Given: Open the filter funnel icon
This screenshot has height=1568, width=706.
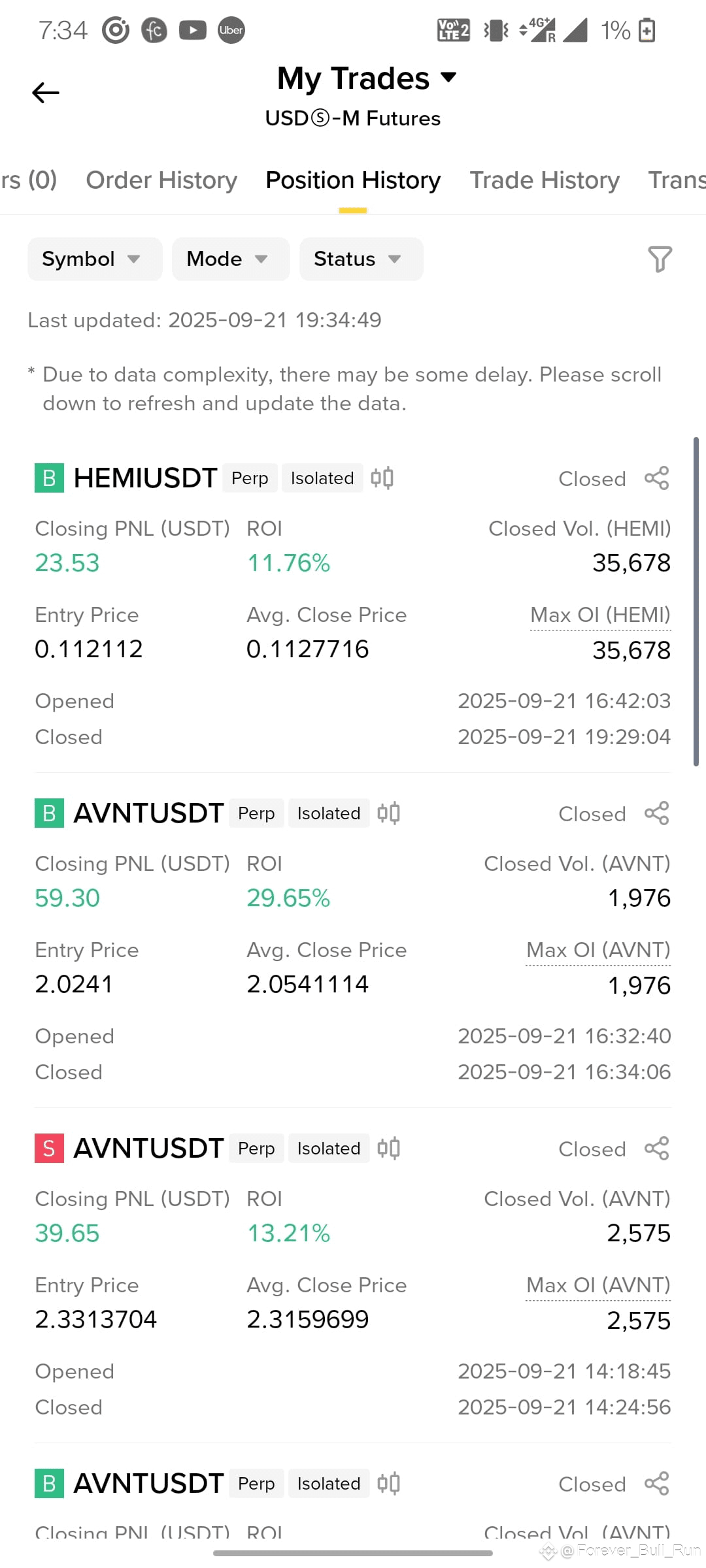Looking at the screenshot, I should (660, 259).
